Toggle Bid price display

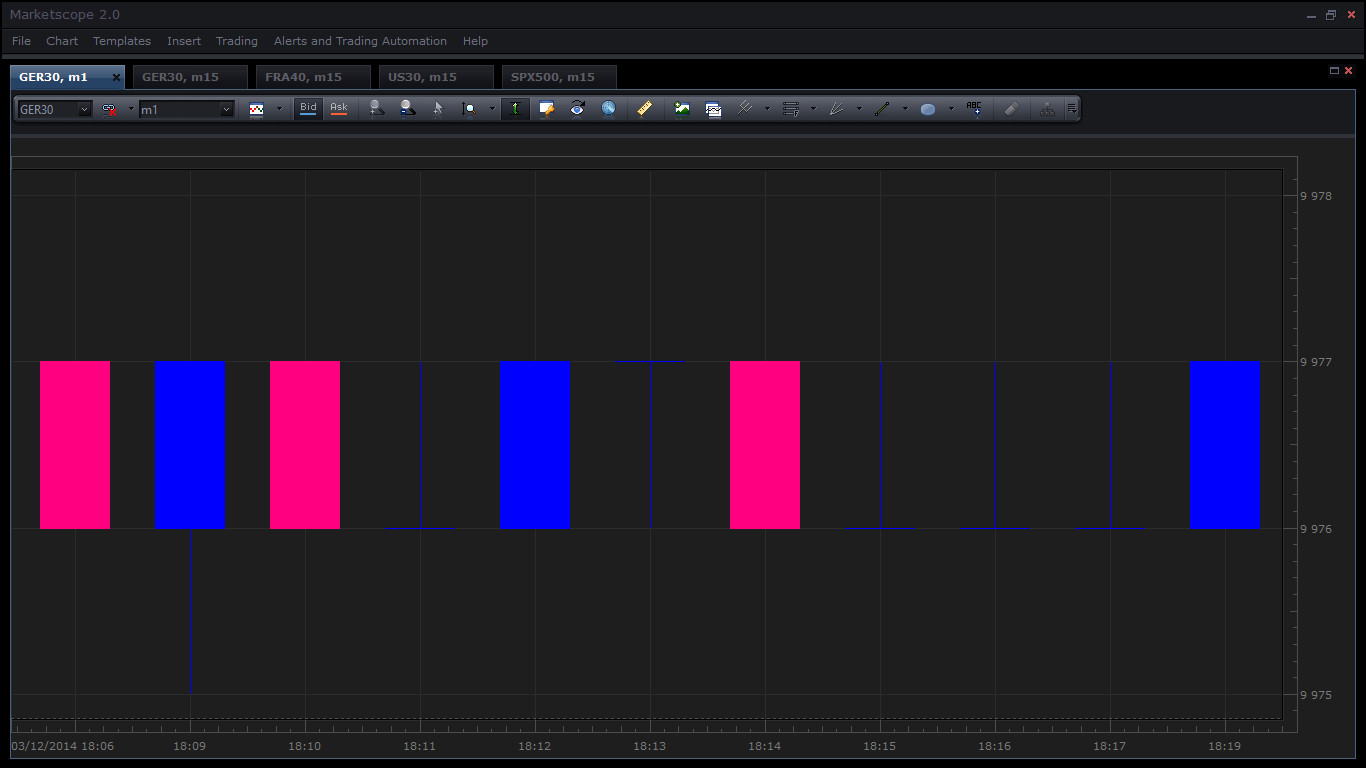(x=308, y=108)
